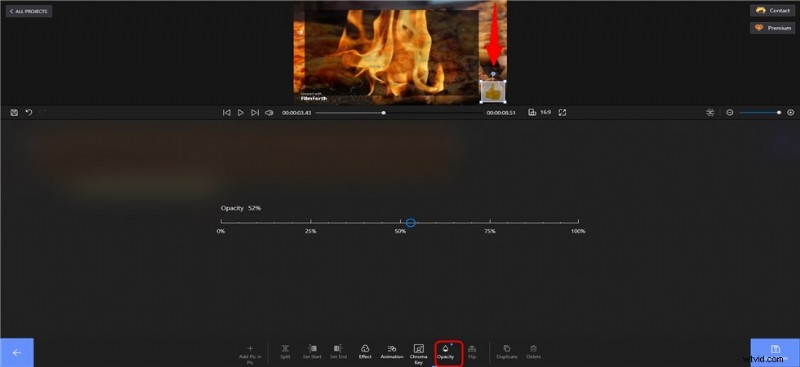Set opacity at the 25% tick mark
This screenshot has height=367, width=800.
pos(311,222)
